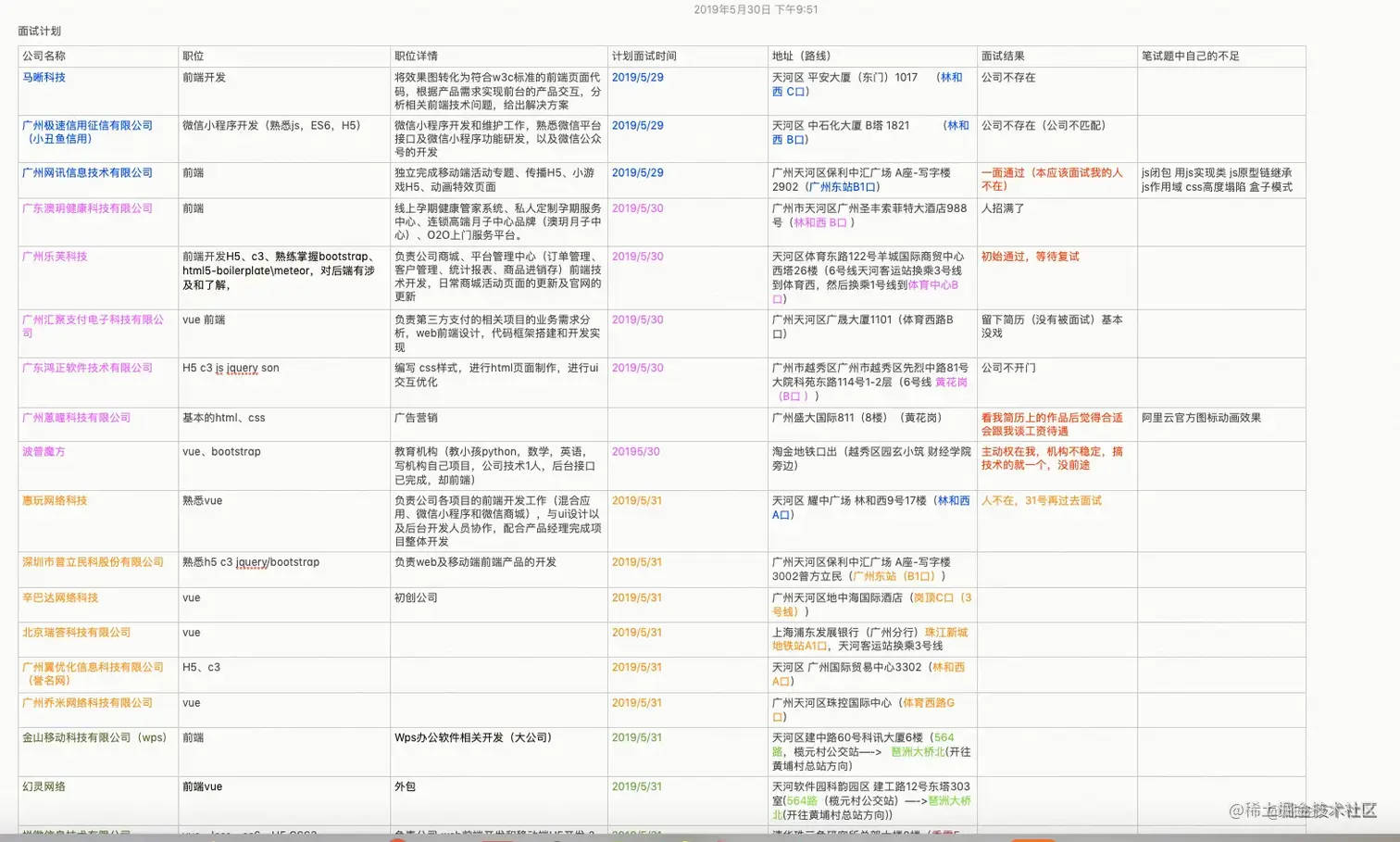Click the 公司名称 column header
Image resolution: width=1400 pixels, height=842 pixels.
click(x=44, y=57)
